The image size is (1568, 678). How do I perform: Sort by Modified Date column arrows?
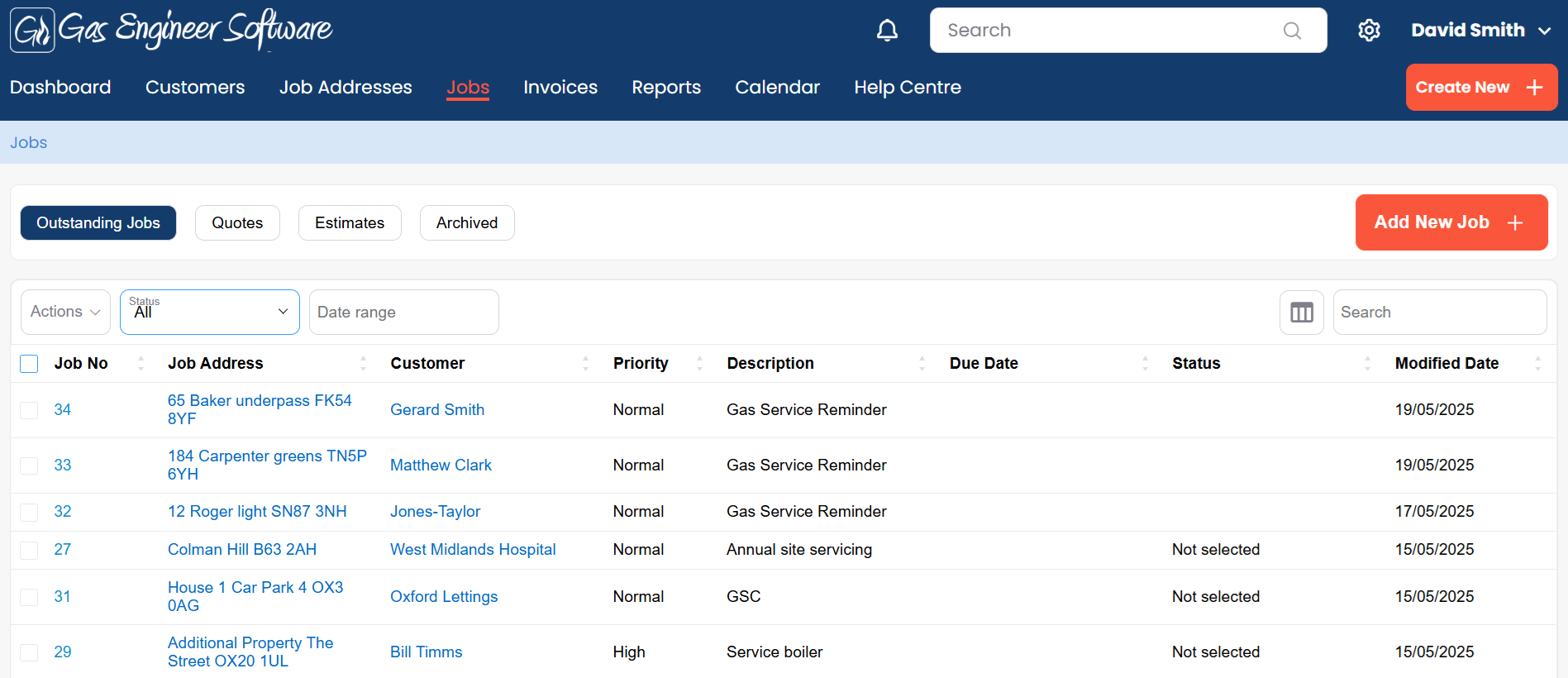1537,363
